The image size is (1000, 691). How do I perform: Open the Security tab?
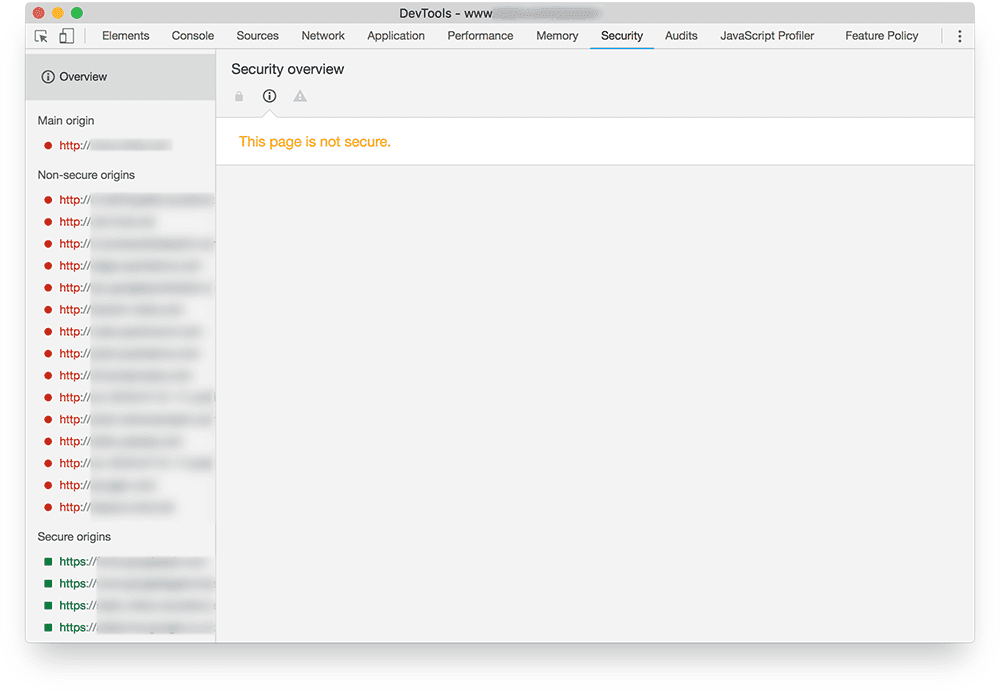pyautogui.click(x=621, y=35)
